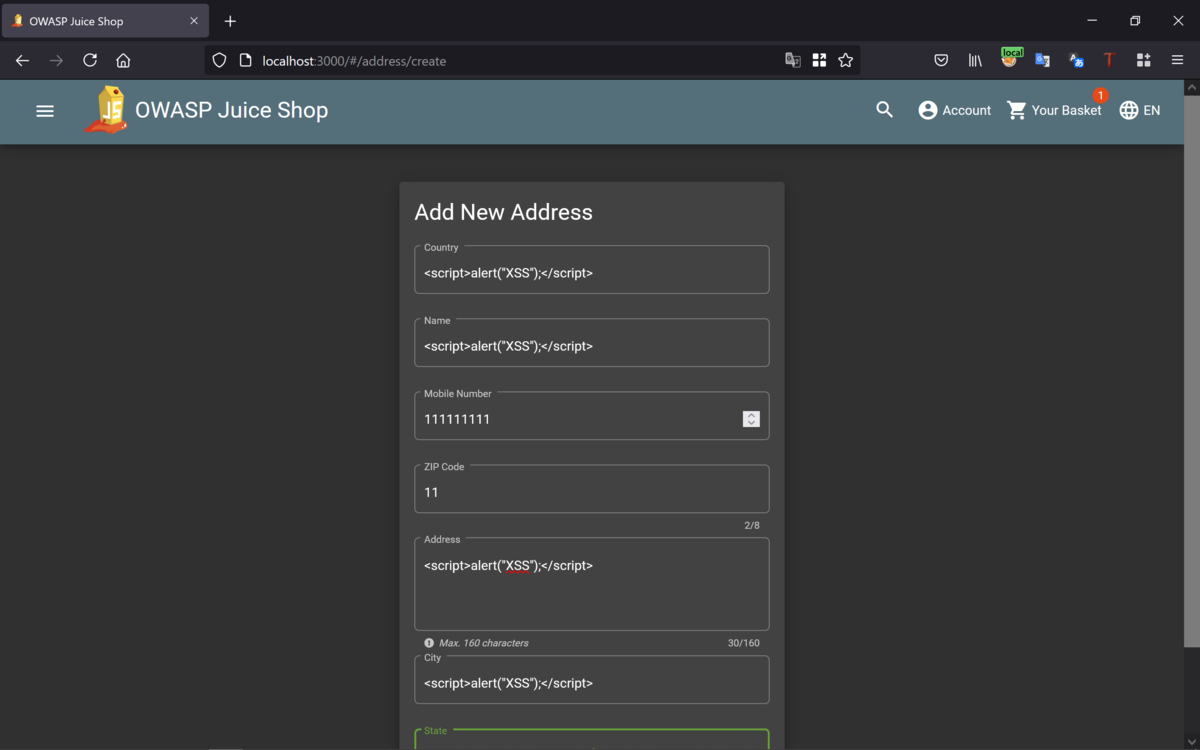This screenshot has width=1200, height=750.
Task: Click the City input field
Action: (592, 680)
